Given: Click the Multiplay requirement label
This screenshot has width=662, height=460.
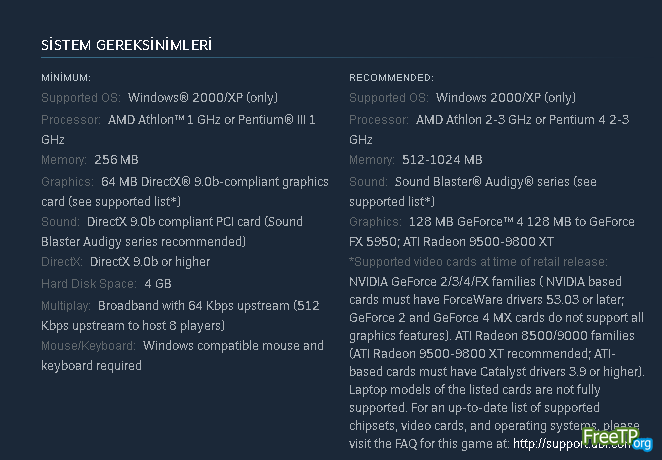Looking at the screenshot, I should (66, 304).
